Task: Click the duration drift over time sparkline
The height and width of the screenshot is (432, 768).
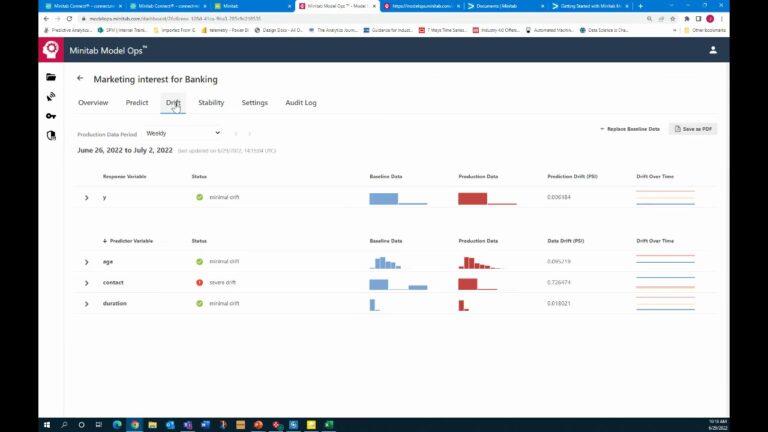Action: tap(665, 304)
